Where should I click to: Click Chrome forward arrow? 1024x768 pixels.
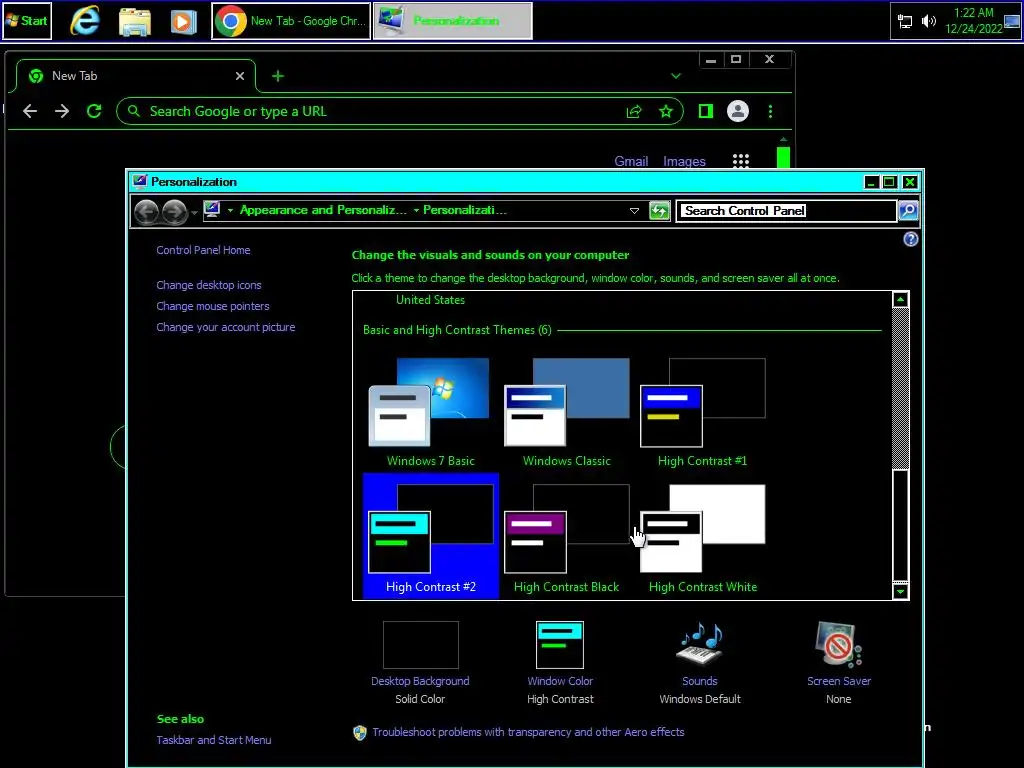[x=62, y=112]
